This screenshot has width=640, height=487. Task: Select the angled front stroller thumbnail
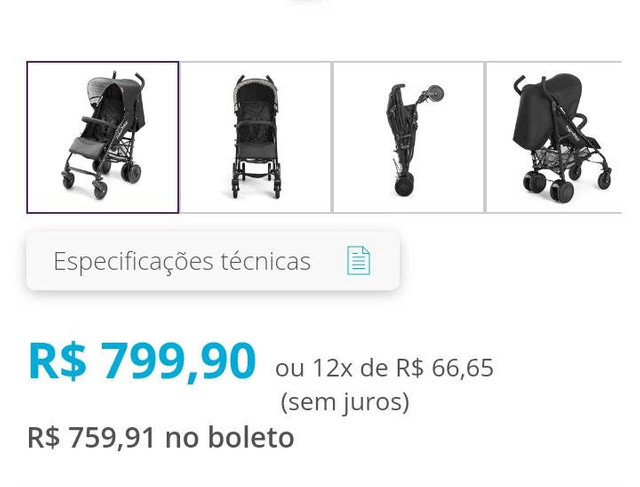point(103,137)
